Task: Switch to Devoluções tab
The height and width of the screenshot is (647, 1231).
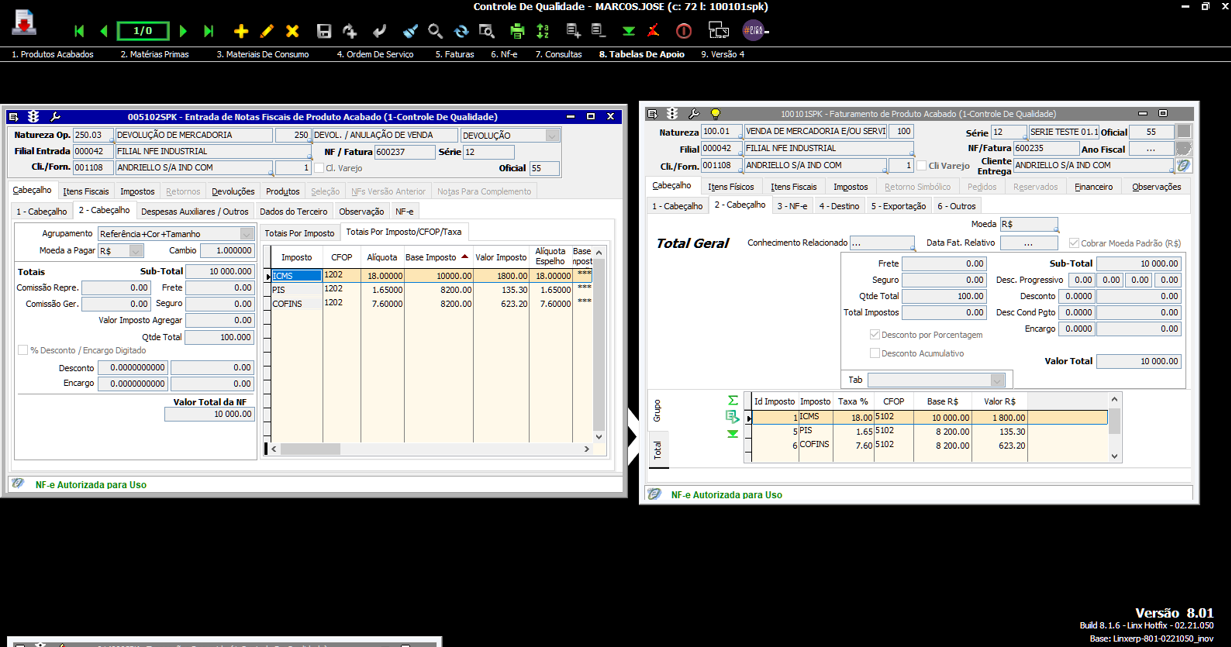Action: (233, 191)
